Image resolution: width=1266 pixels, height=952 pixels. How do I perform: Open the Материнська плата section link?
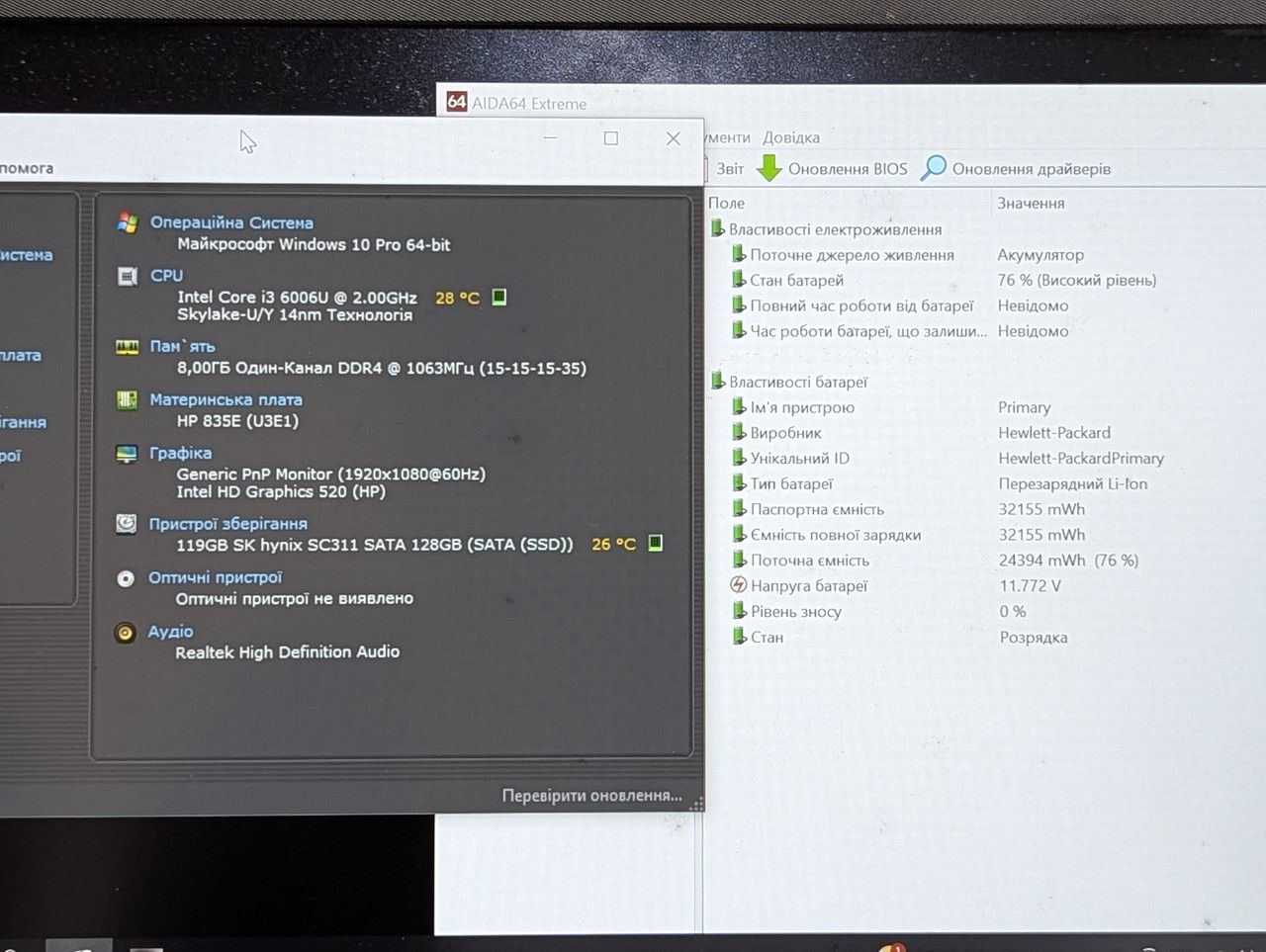(226, 399)
